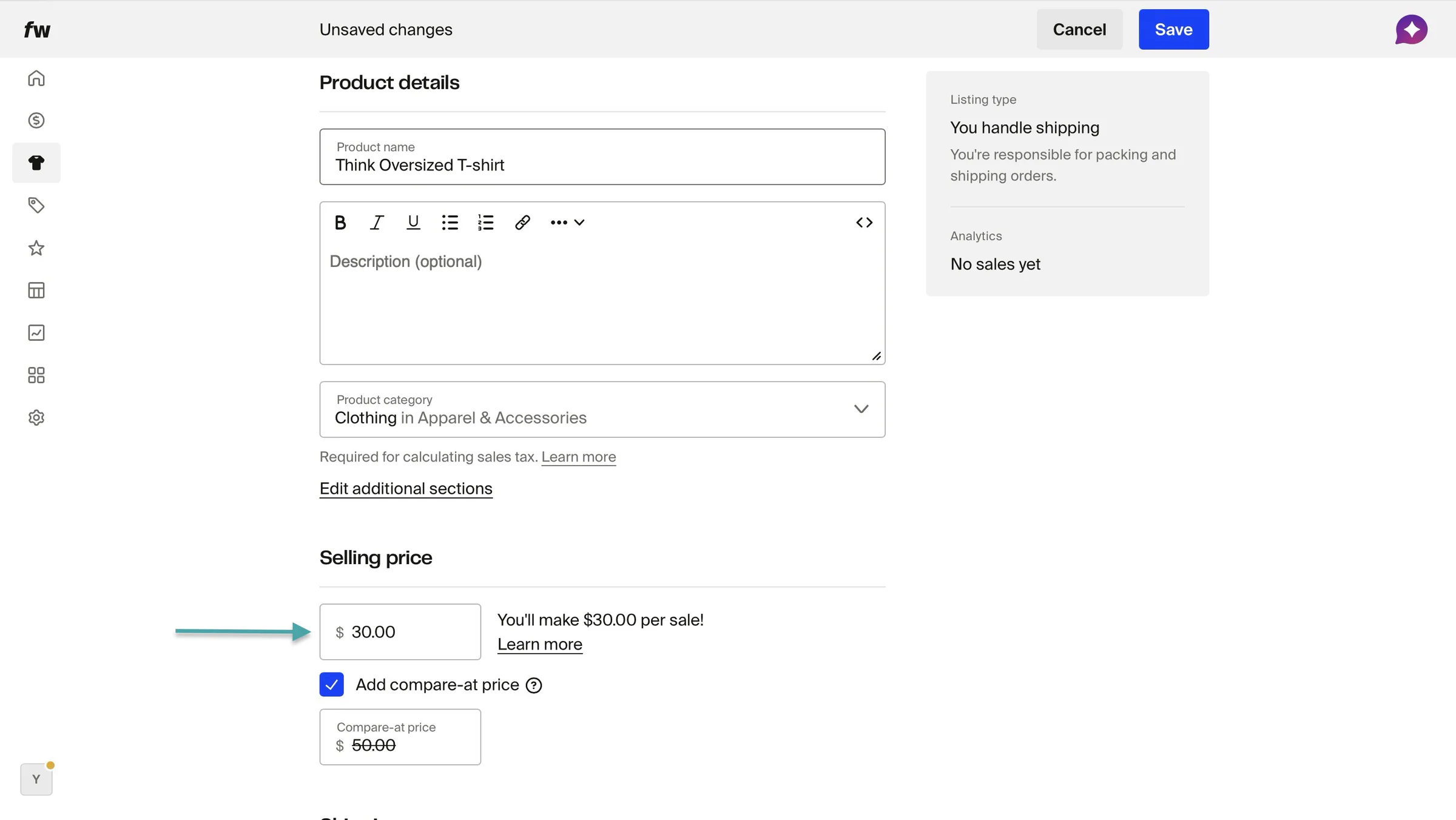Open the Product category dropdown
This screenshot has width=1456, height=820.
point(602,409)
